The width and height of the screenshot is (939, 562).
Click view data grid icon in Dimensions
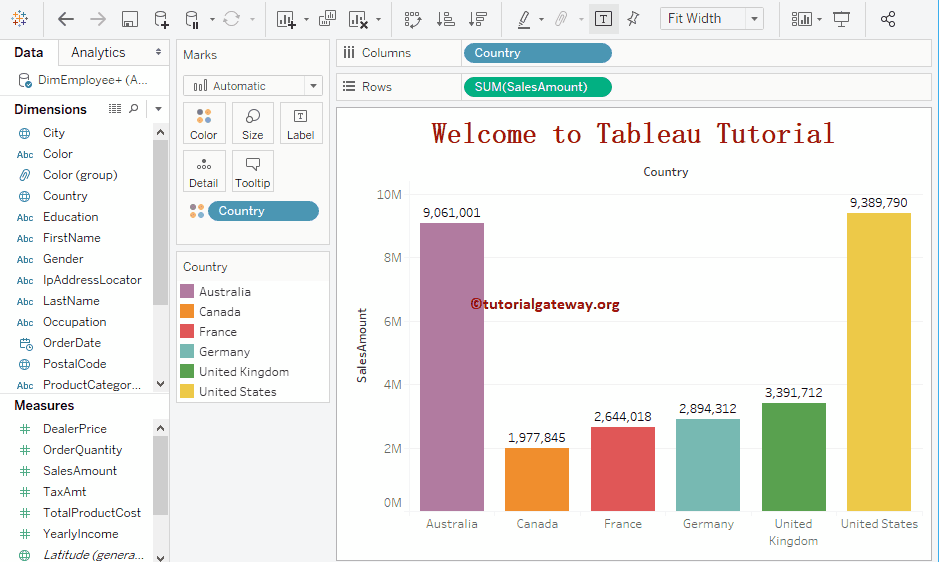[114, 108]
